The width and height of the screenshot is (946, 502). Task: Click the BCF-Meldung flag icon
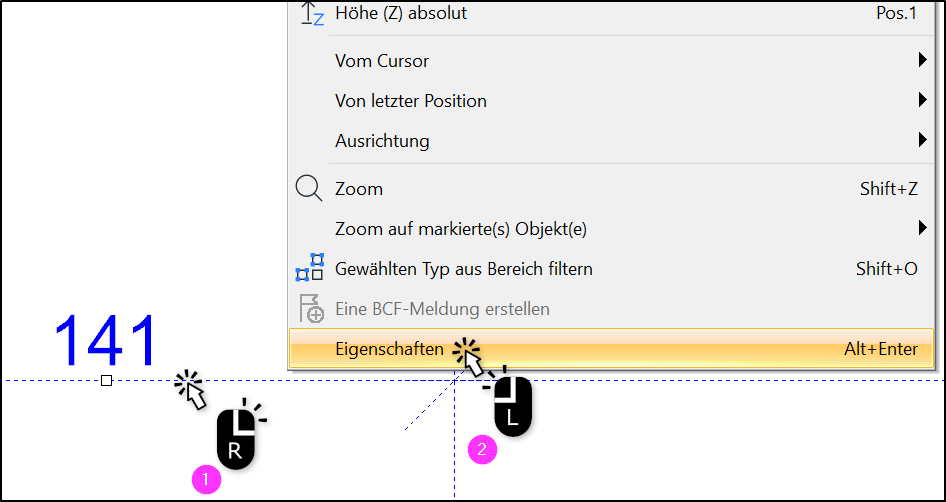312,309
